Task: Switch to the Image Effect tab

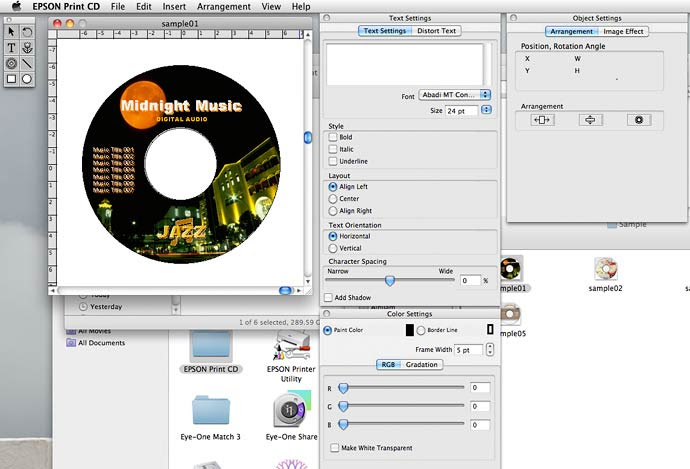Action: [x=623, y=31]
